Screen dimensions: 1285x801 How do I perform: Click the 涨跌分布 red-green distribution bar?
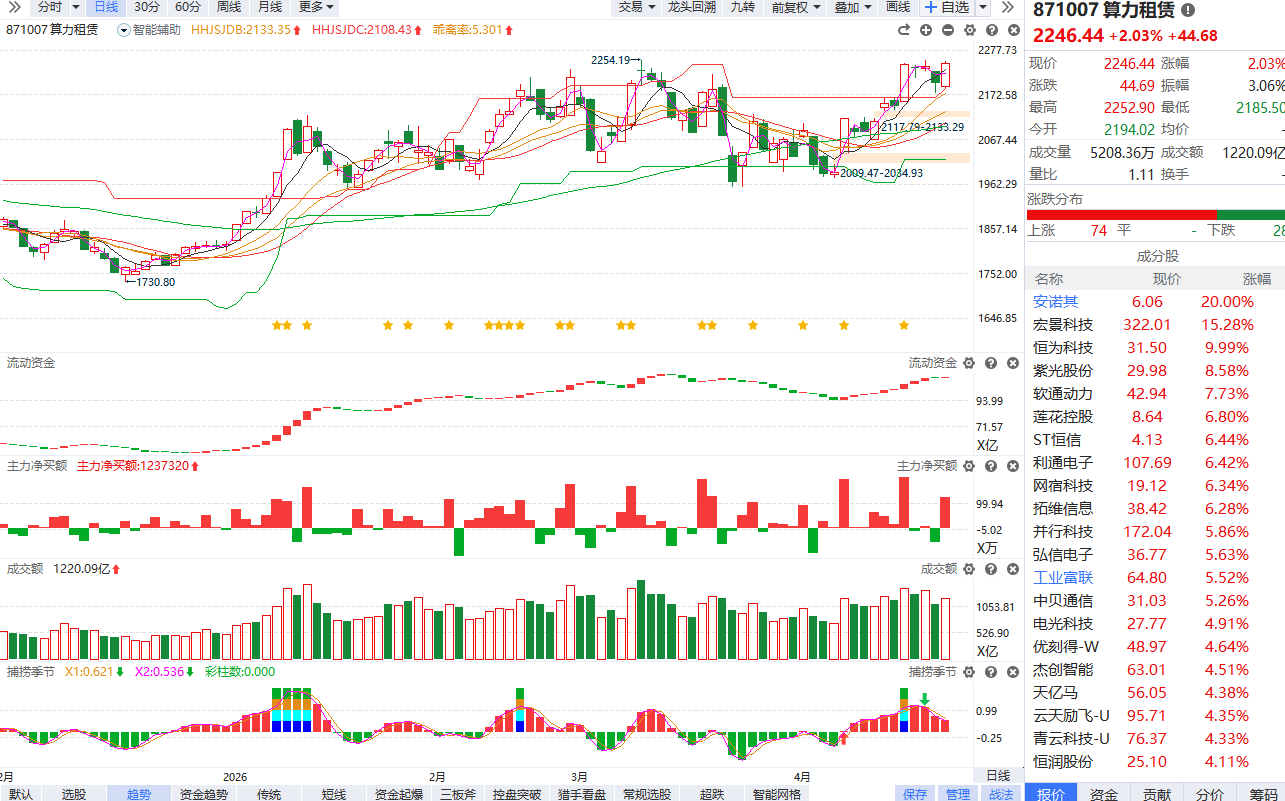tap(1155, 214)
